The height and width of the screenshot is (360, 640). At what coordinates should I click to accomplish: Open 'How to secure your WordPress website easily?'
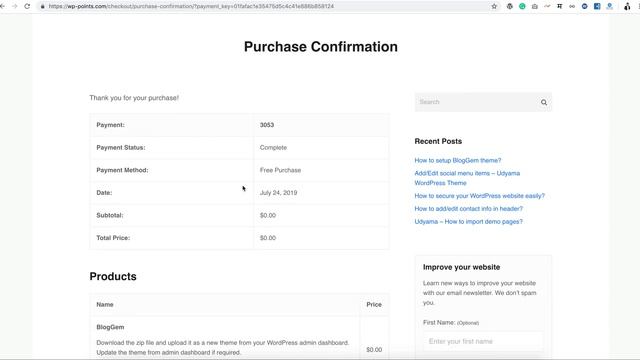pyautogui.click(x=480, y=196)
